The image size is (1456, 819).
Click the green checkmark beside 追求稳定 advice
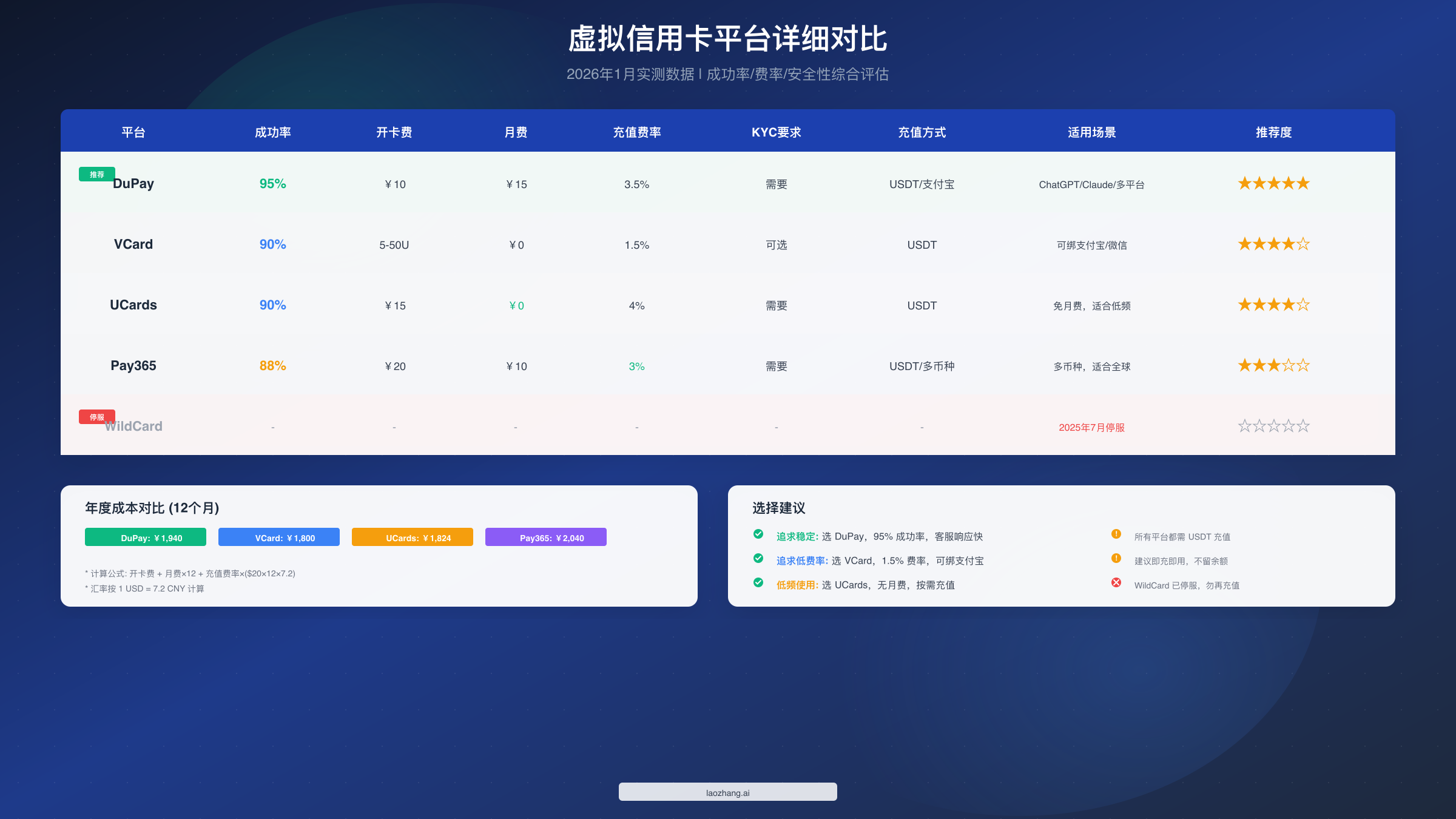(x=758, y=534)
